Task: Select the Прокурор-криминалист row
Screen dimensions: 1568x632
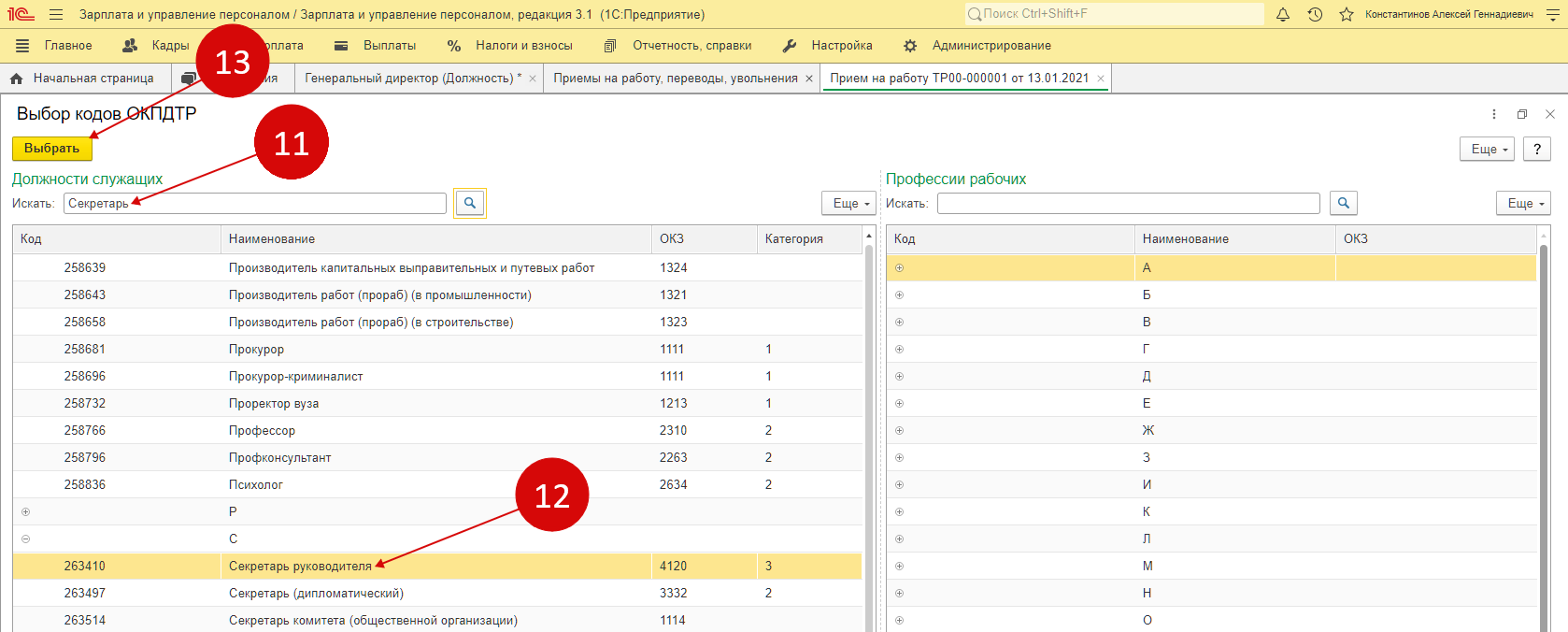Action: (x=437, y=376)
